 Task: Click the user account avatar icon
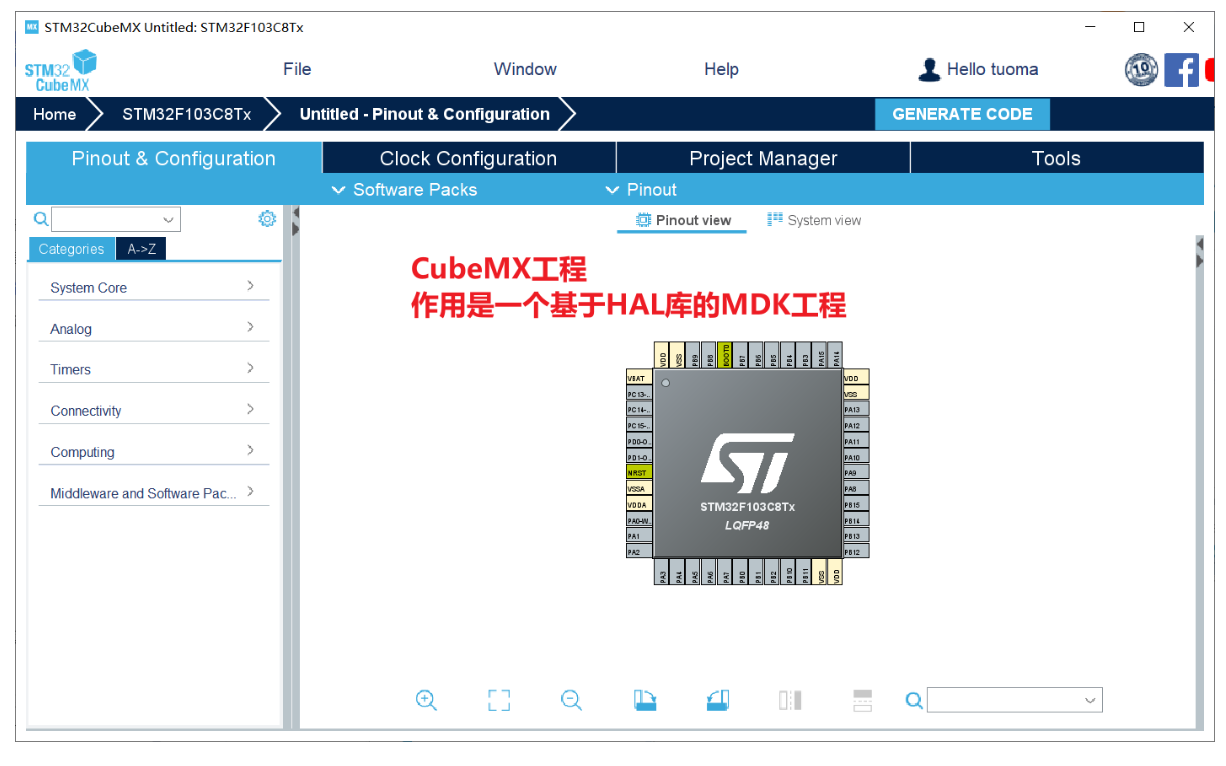929,69
